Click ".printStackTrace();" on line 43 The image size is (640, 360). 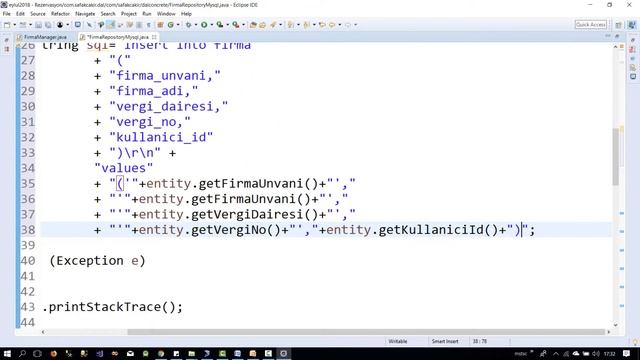[112, 307]
